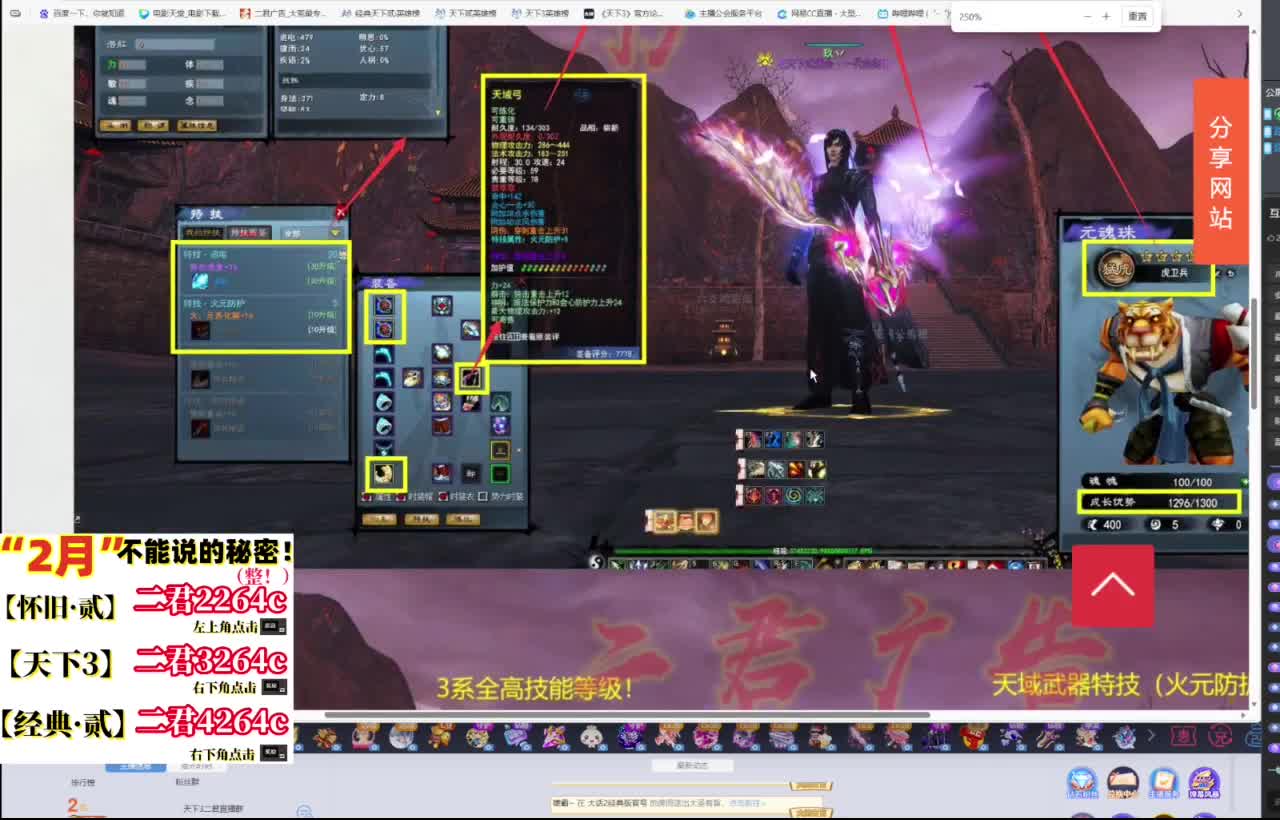Open the 二君广告 bookmark
This screenshot has height=820, width=1280.
point(282,14)
